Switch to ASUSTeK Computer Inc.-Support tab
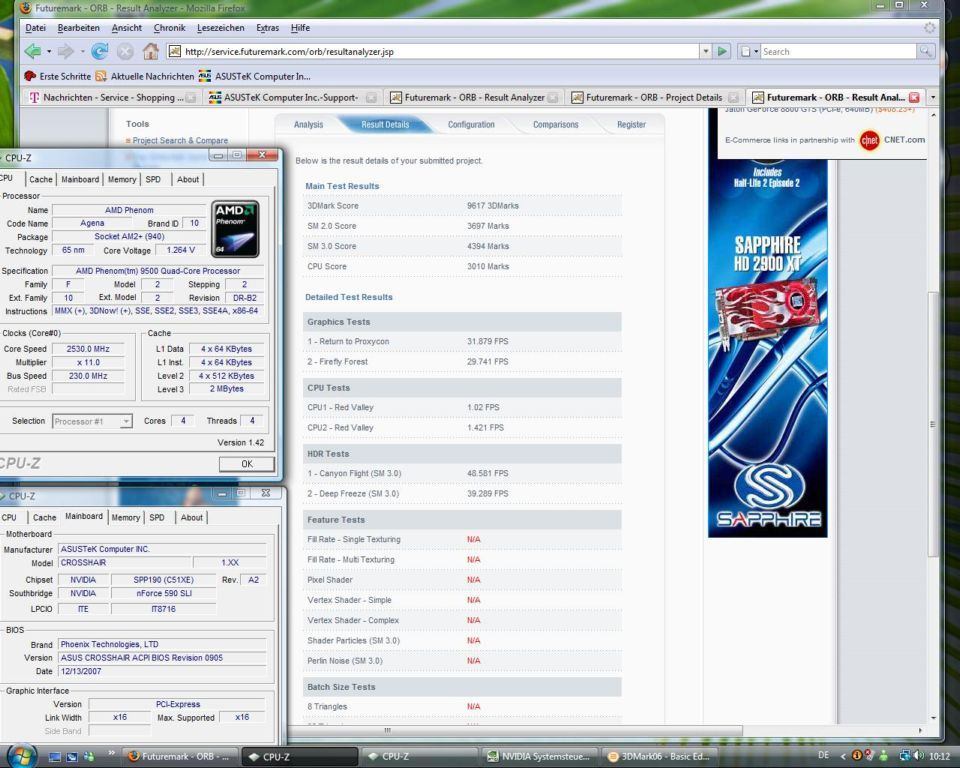The height and width of the screenshot is (768, 960). pyautogui.click(x=291, y=97)
